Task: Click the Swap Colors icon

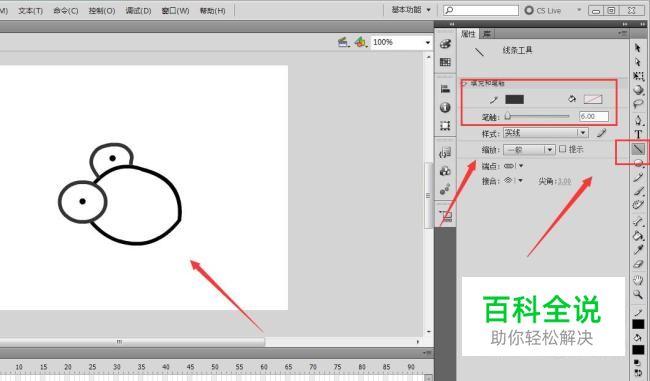Action: pos(638,373)
